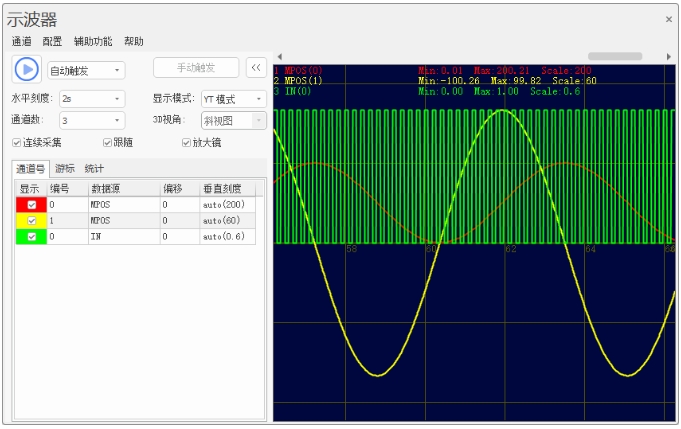Click the 垂直刻度 column header

point(228,189)
